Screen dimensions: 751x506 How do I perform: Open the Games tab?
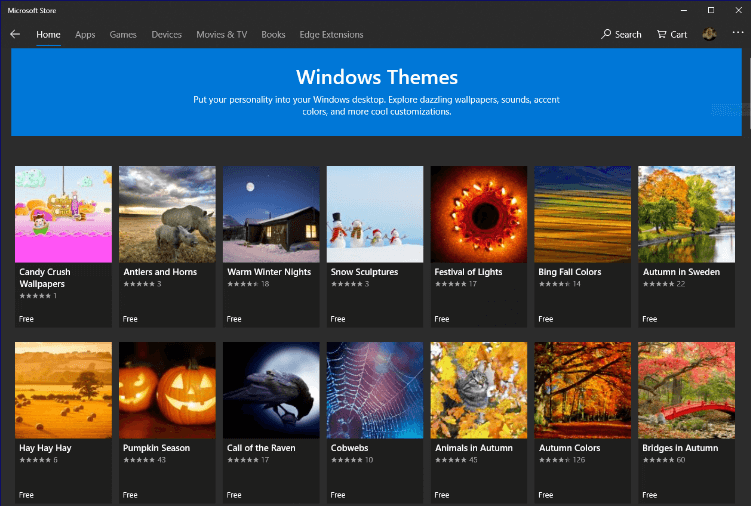(123, 34)
